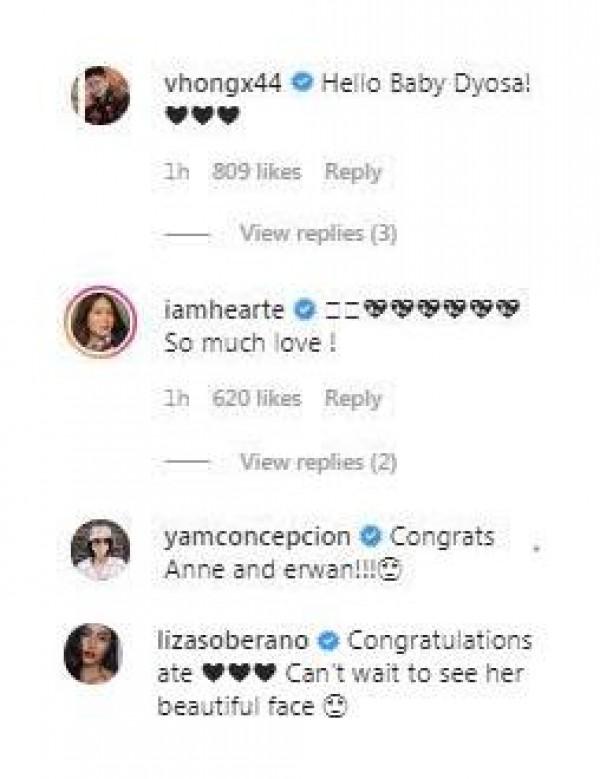Viewport: 600px width, 779px height.
Task: Click 1h timestamp on iamhearte's comment
Action: (175, 399)
